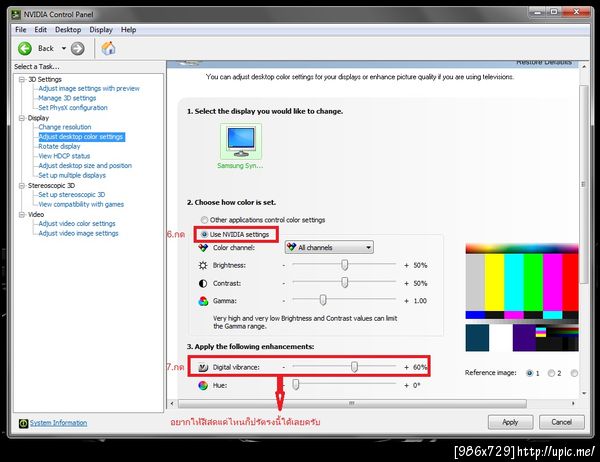Viewport: 600px width, 462px height.
Task: Open the Desktop menu
Action: click(x=68, y=30)
